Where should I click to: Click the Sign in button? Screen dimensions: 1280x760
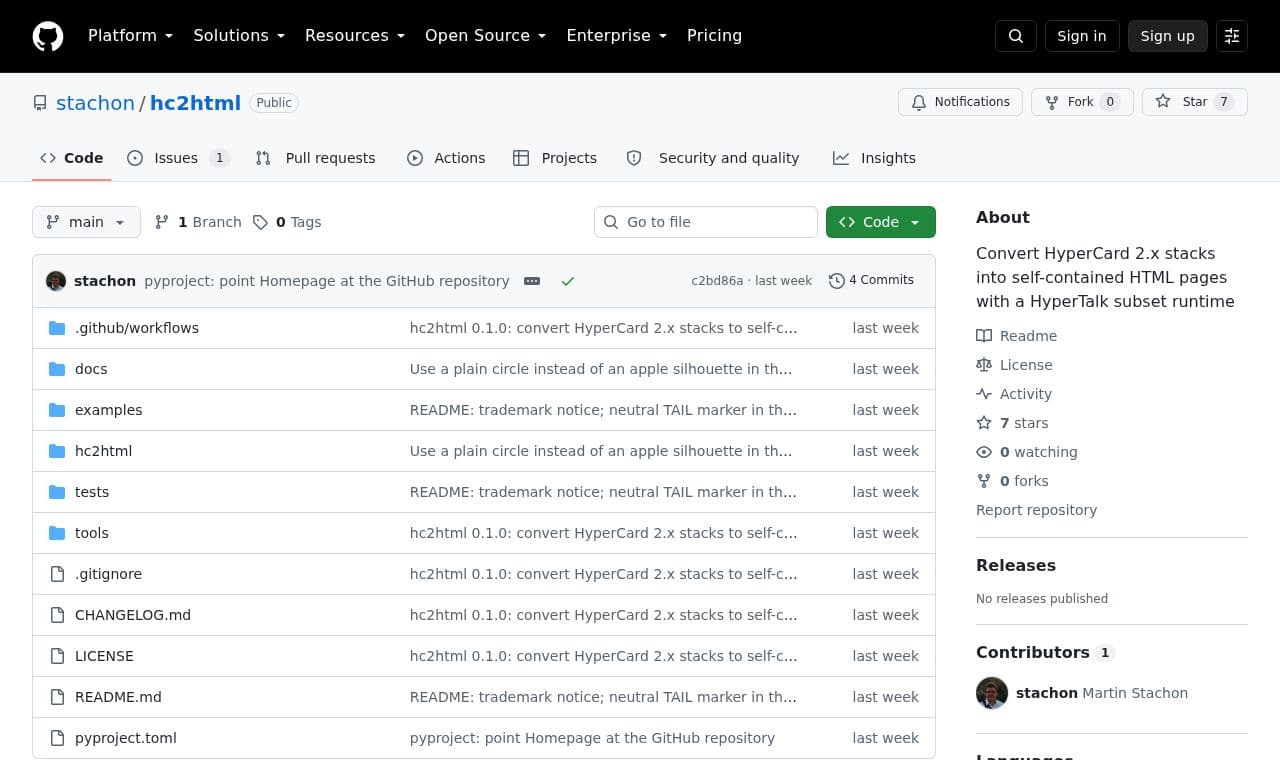[x=1082, y=36]
